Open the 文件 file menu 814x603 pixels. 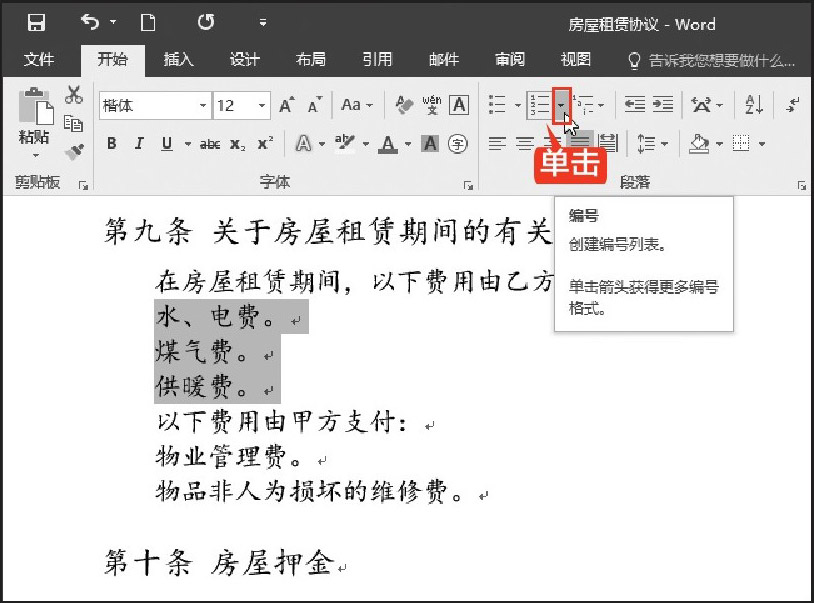(38, 59)
